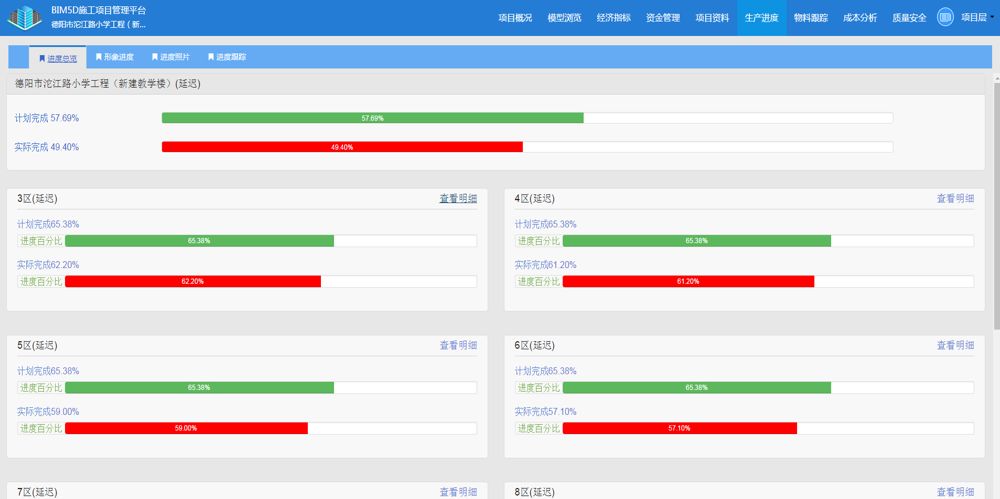Open the 项目层 dropdown menu
Screen dimensions: 1000x499
pos(977,18)
